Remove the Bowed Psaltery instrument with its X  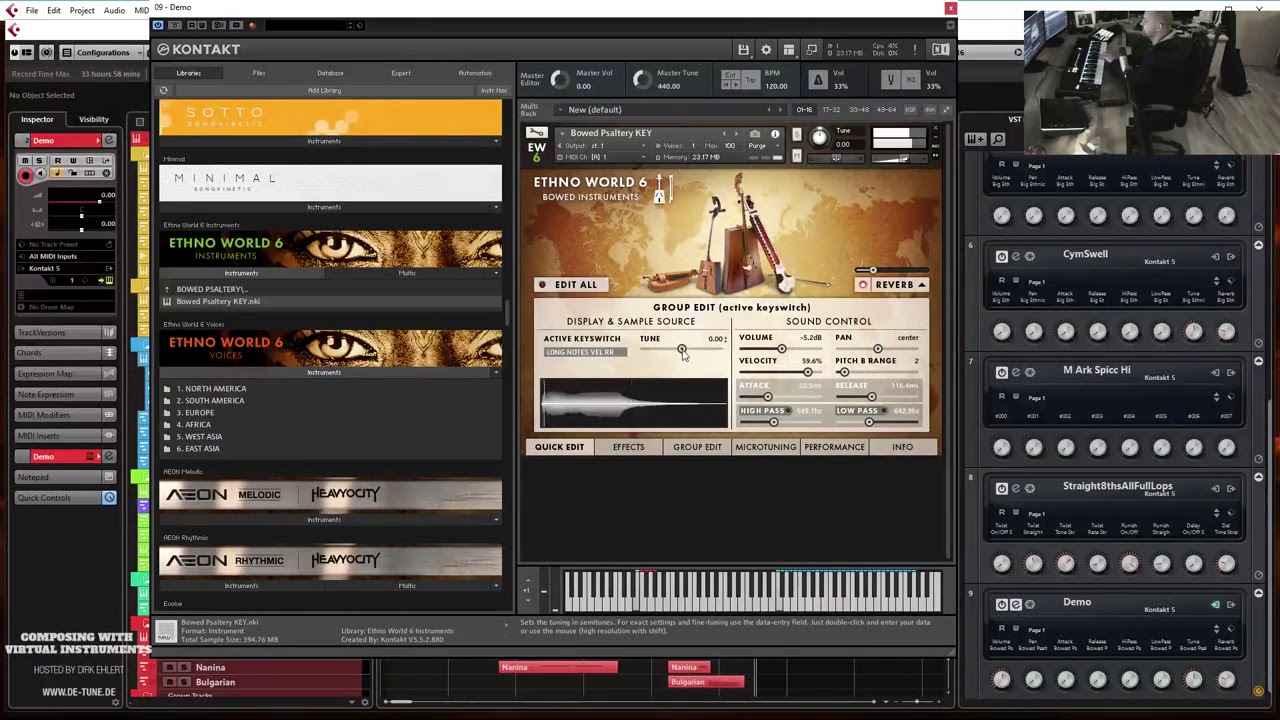click(x=935, y=129)
